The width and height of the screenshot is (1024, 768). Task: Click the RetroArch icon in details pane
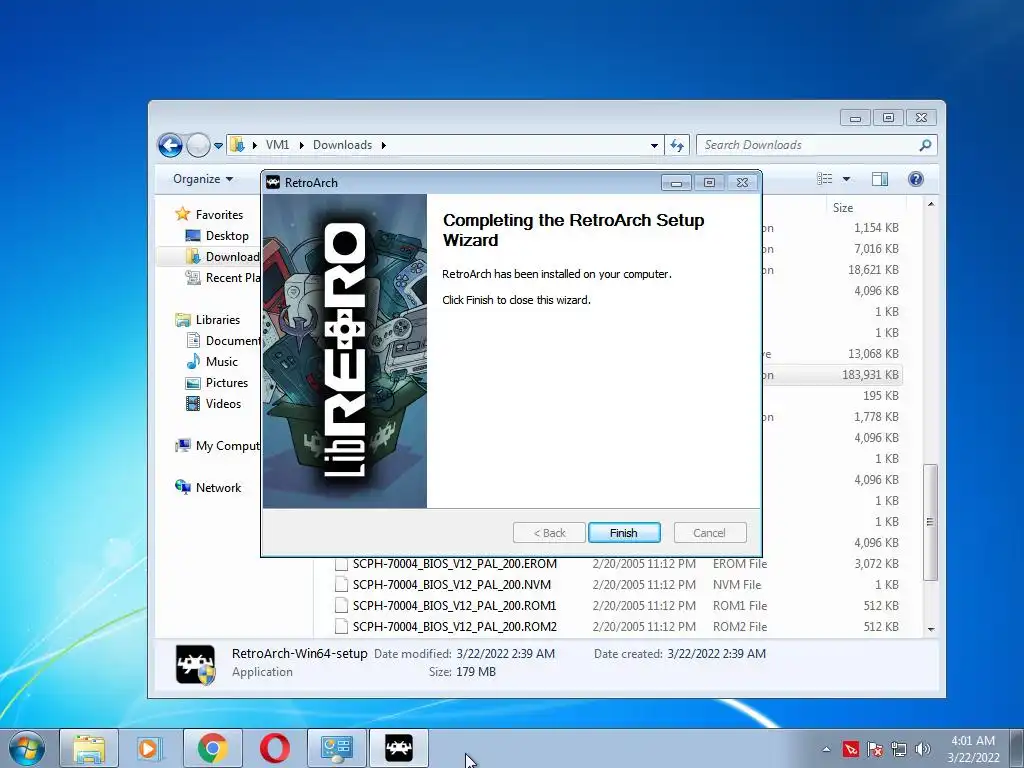(x=195, y=664)
